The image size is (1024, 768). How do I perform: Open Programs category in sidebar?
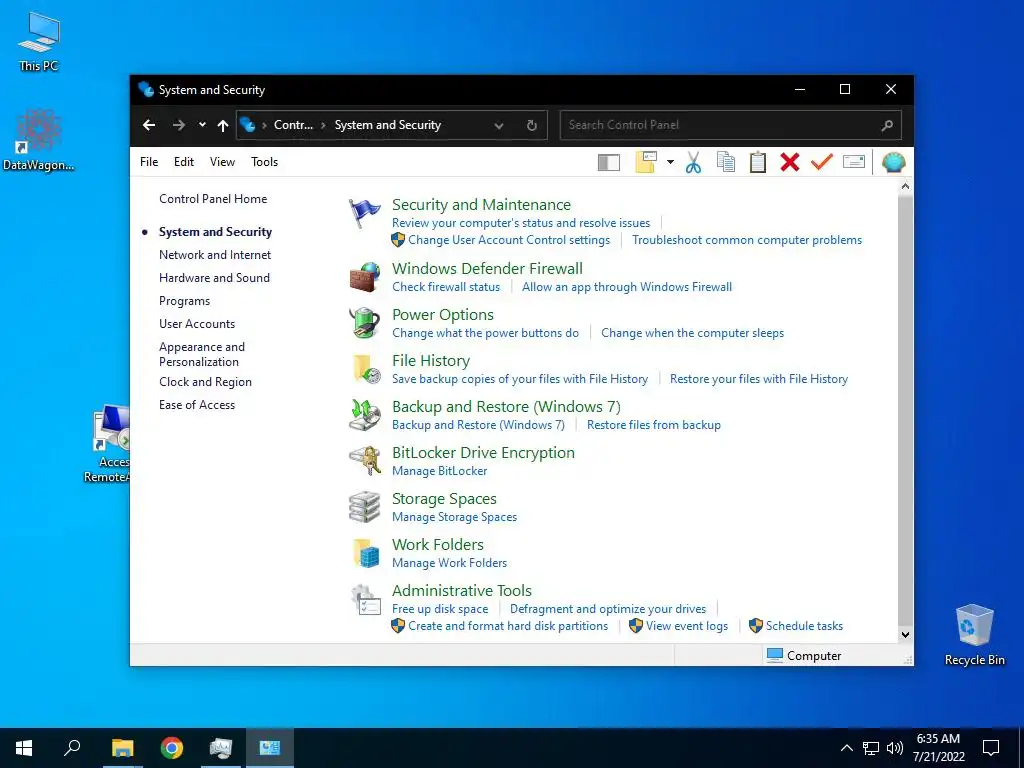coord(184,301)
